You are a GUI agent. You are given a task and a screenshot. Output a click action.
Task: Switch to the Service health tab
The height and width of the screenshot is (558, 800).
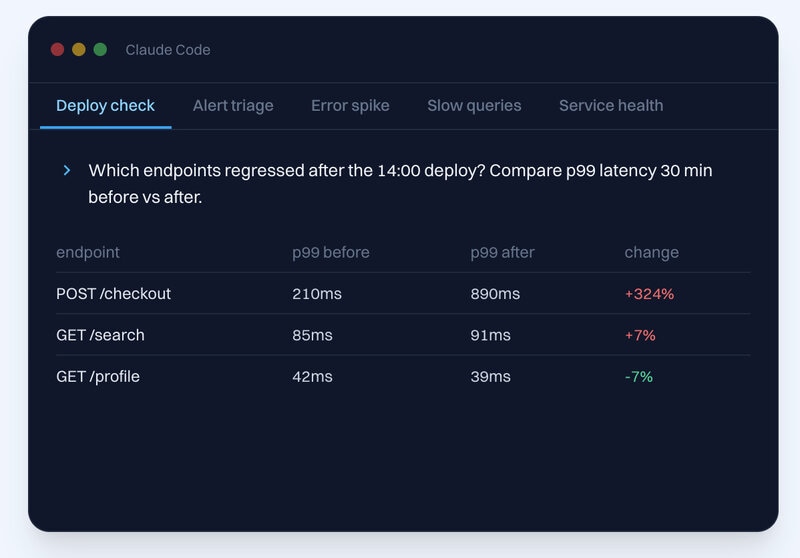click(x=611, y=106)
